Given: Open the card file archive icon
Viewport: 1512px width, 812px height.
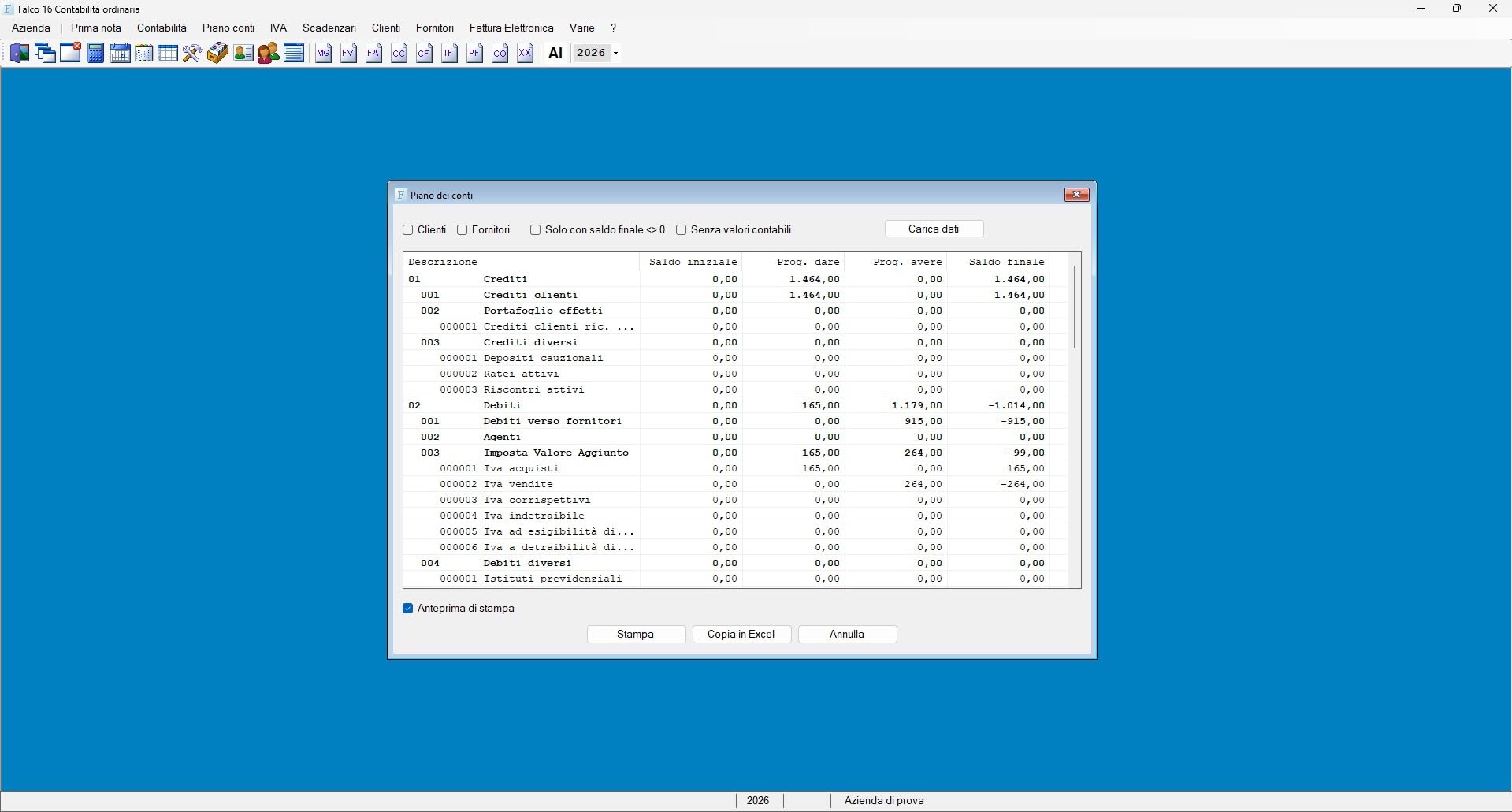Looking at the screenshot, I should (x=217, y=54).
